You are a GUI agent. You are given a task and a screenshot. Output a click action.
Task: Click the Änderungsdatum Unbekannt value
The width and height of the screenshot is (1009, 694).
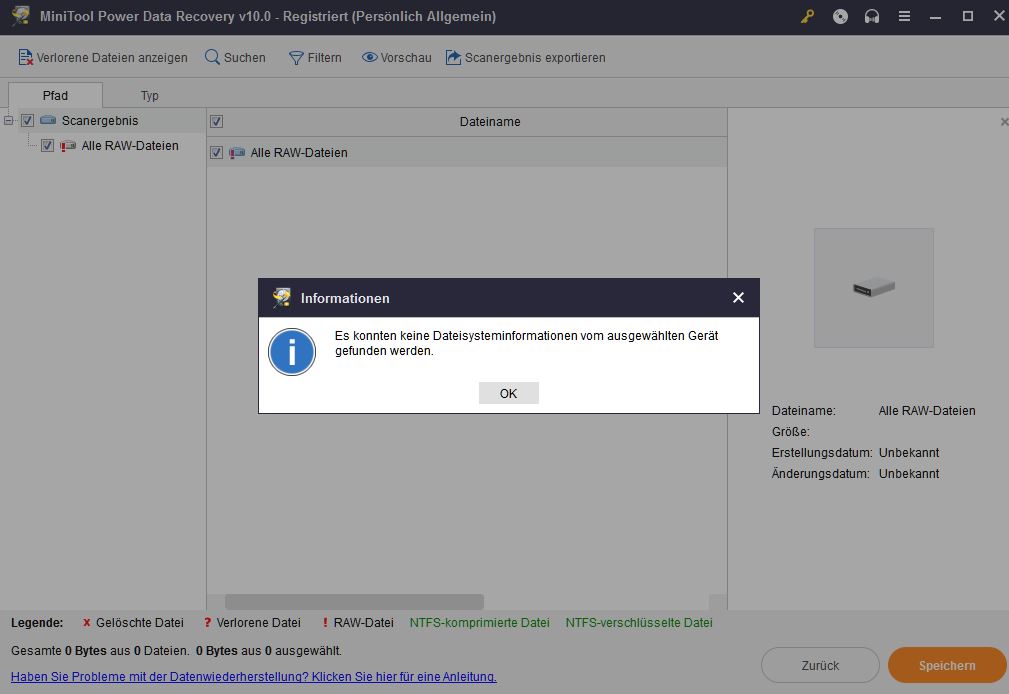[909, 474]
